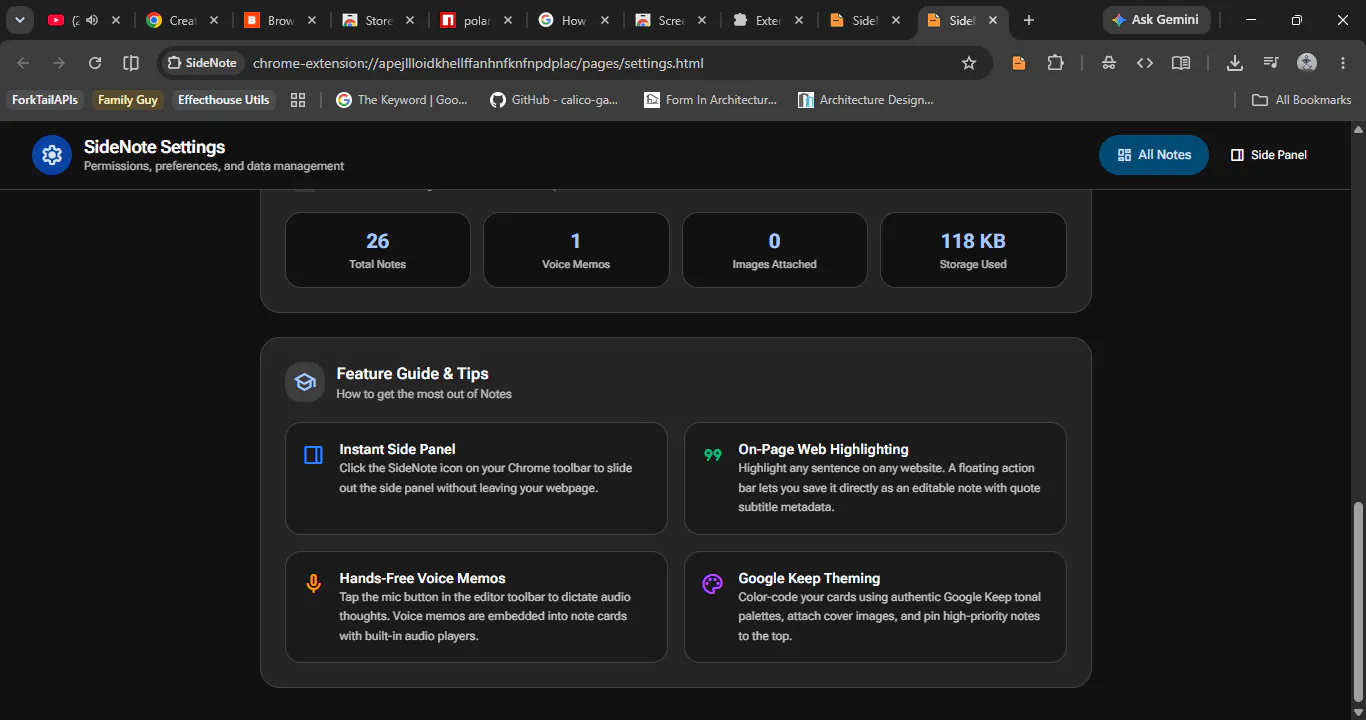The height and width of the screenshot is (720, 1366).
Task: Open the All Bookmarks folder
Action: click(x=1302, y=100)
